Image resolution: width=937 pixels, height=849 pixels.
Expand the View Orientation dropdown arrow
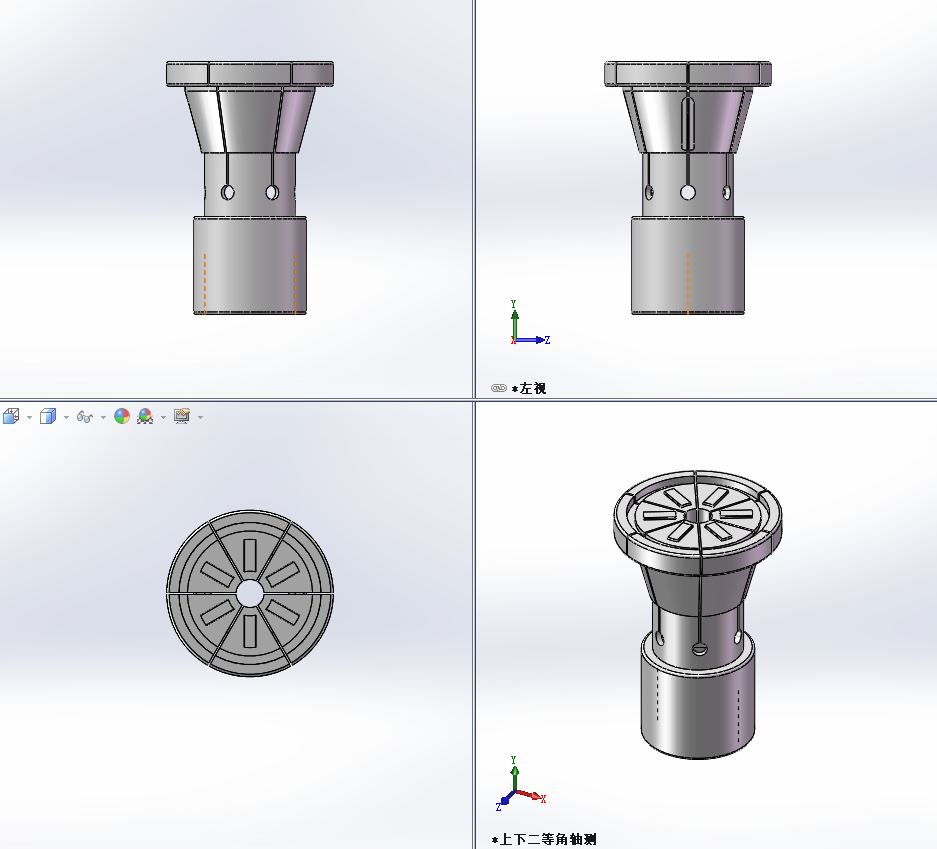(29, 417)
